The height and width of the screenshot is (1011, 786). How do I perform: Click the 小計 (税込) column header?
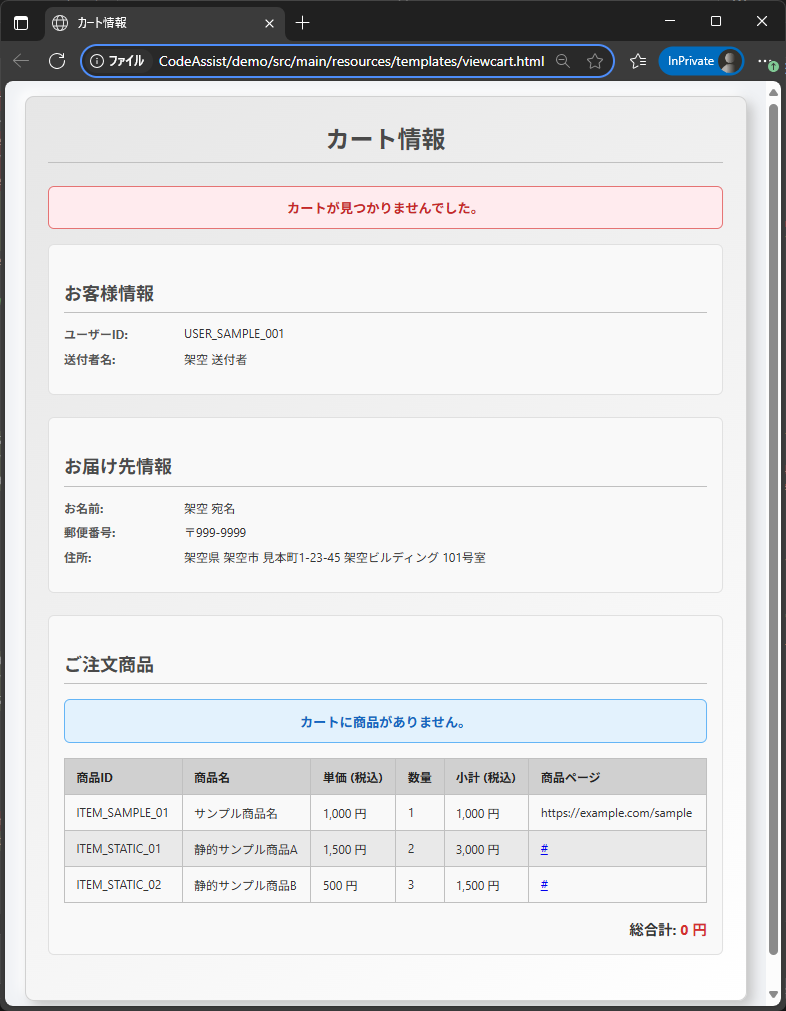click(x=486, y=778)
